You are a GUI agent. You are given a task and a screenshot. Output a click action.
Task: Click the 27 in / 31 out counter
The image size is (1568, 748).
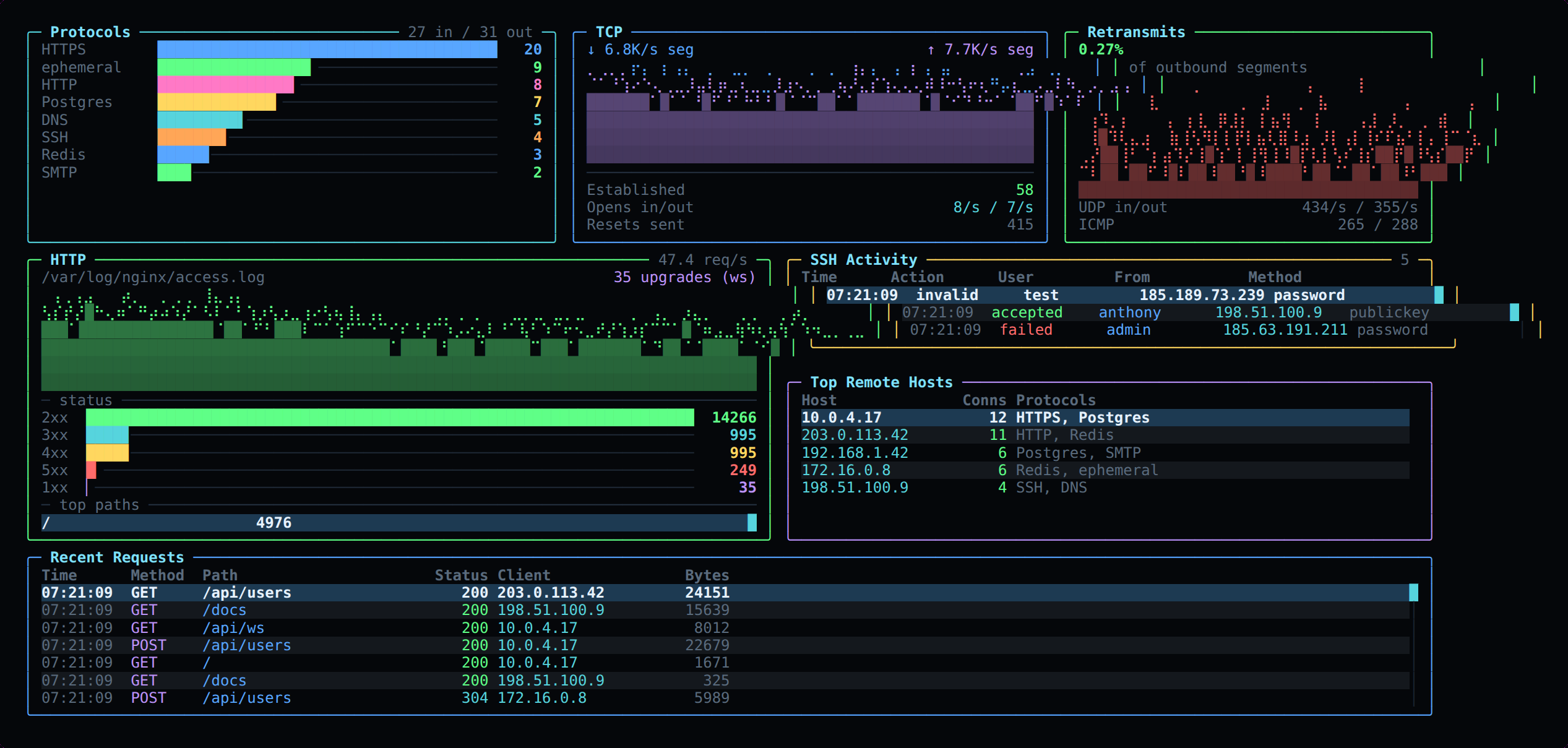(x=470, y=32)
